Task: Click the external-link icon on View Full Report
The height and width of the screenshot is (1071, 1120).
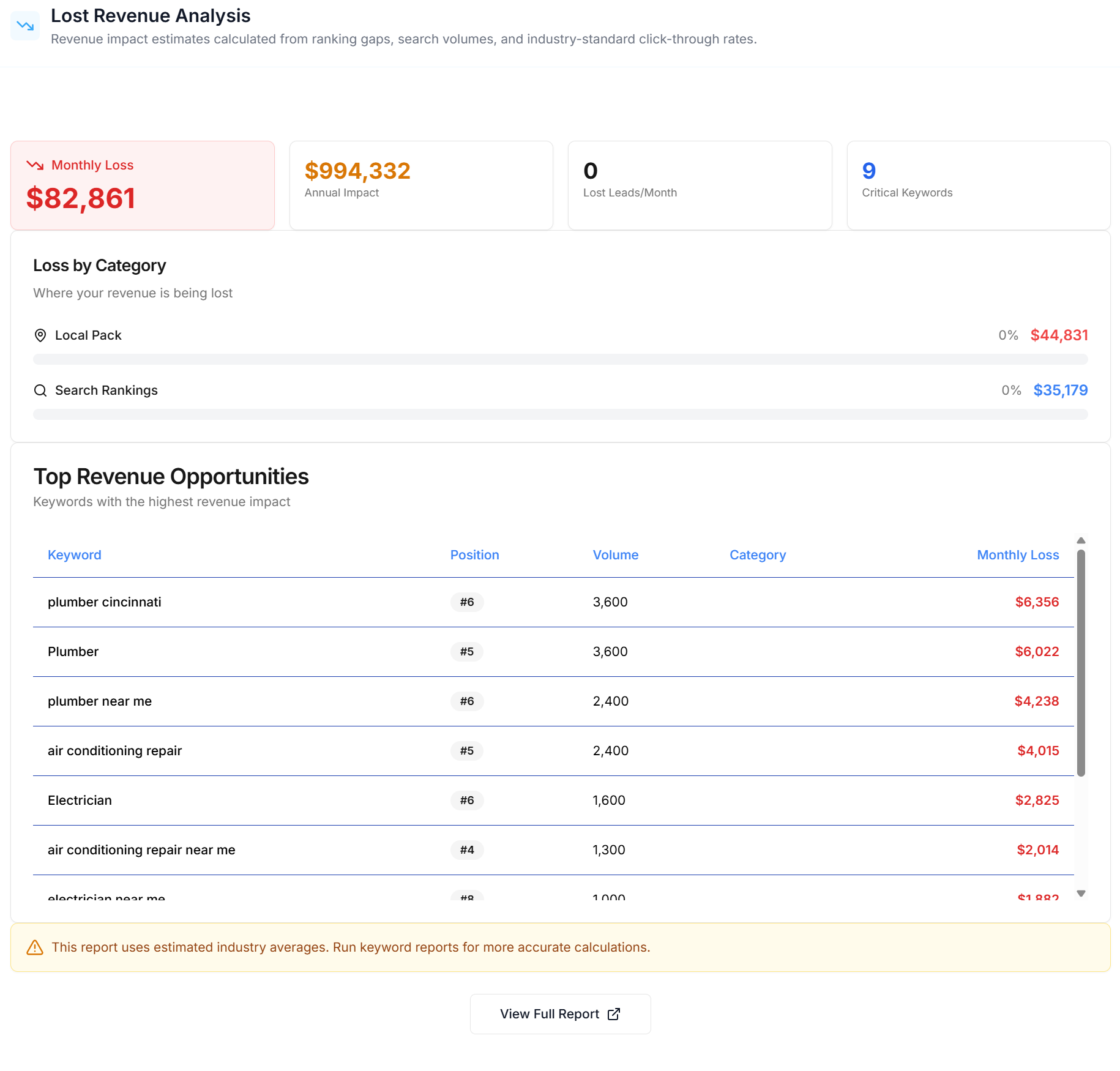Action: tap(613, 1014)
